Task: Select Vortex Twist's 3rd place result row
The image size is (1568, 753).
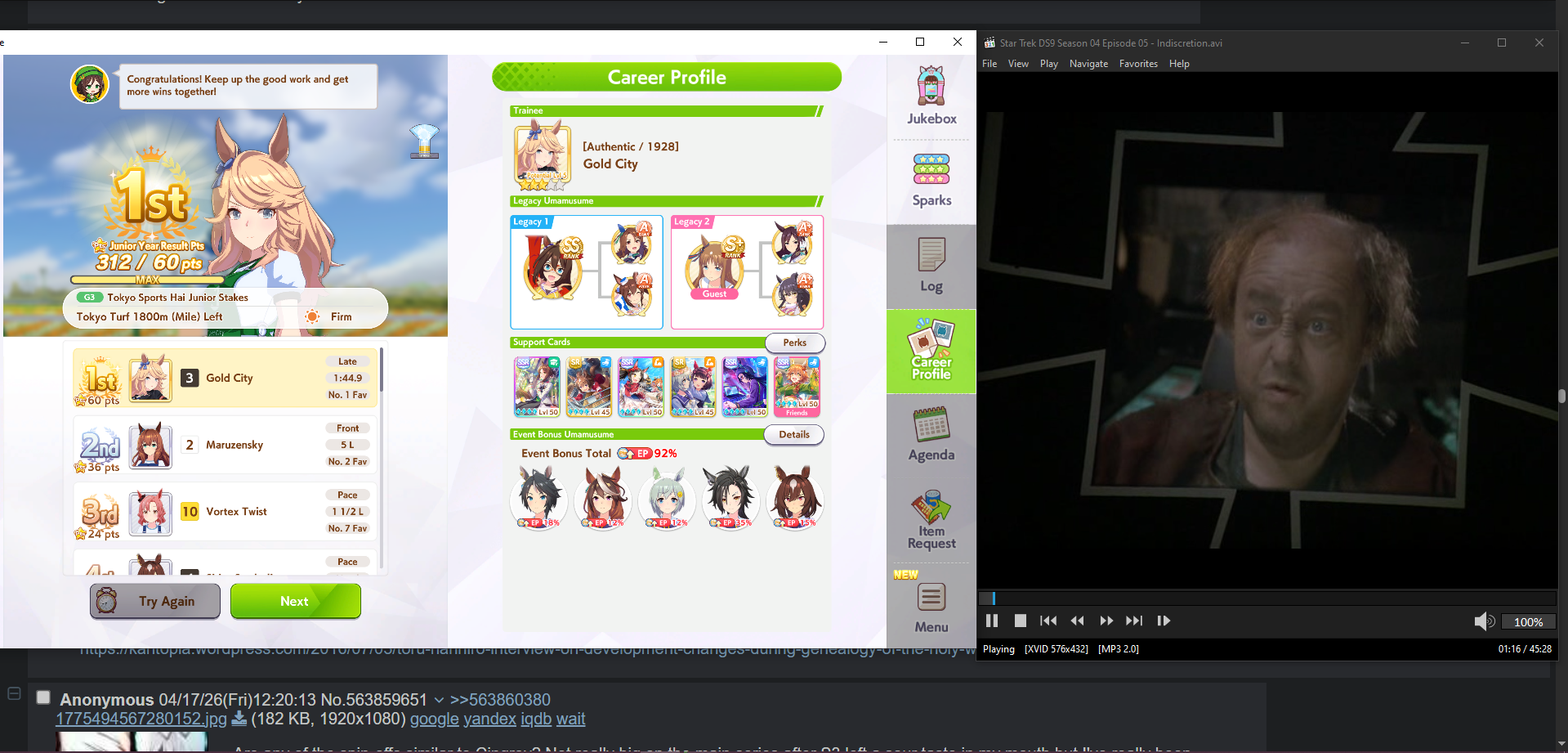Action: [x=225, y=512]
